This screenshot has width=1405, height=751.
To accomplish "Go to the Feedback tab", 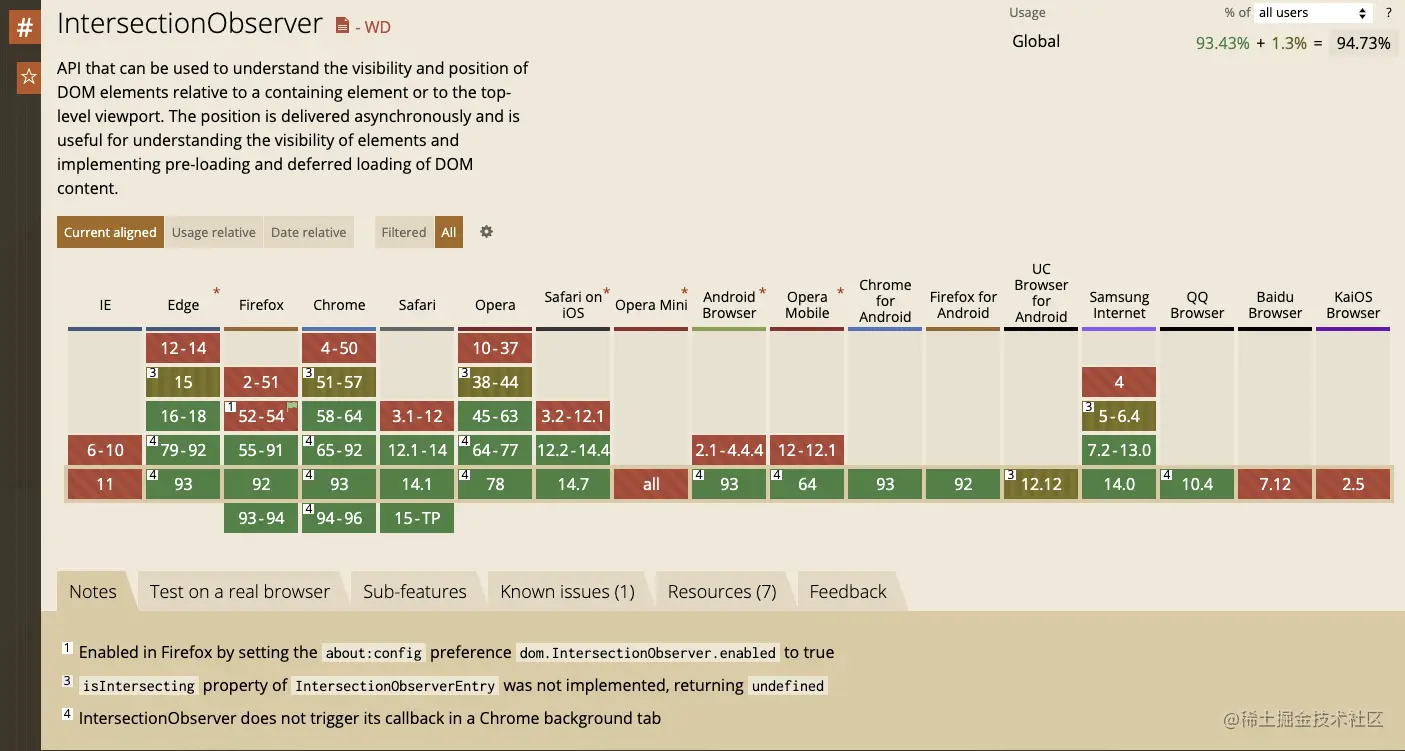I will click(x=848, y=591).
